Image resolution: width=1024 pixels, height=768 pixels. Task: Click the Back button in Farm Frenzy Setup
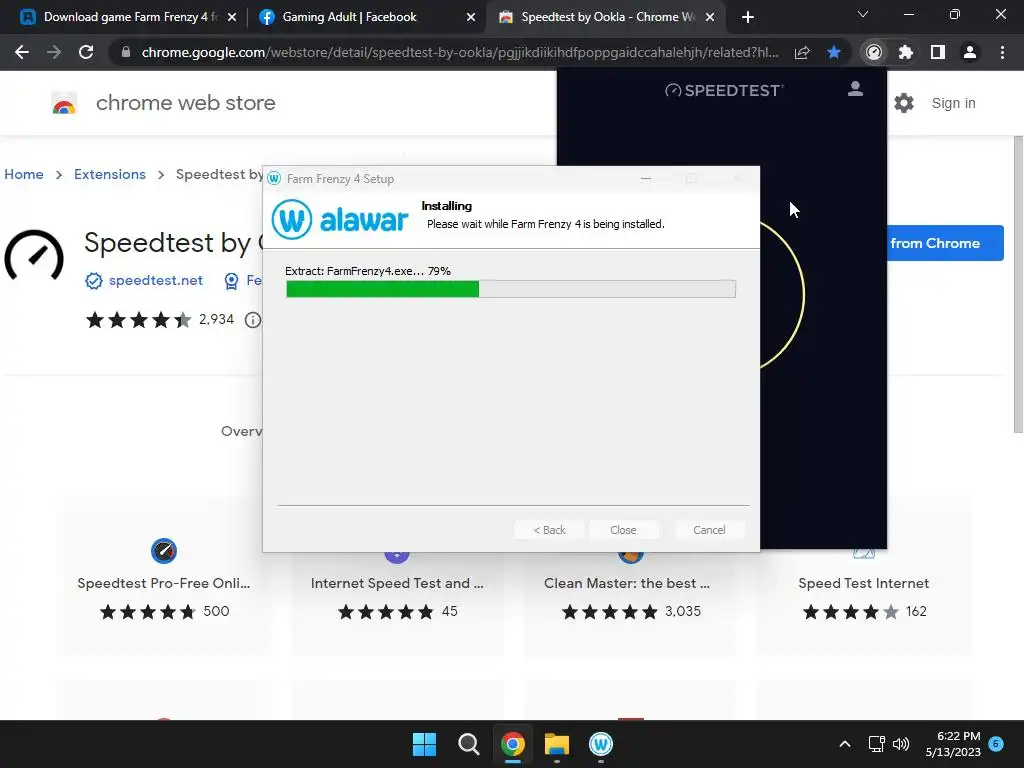[x=549, y=530]
